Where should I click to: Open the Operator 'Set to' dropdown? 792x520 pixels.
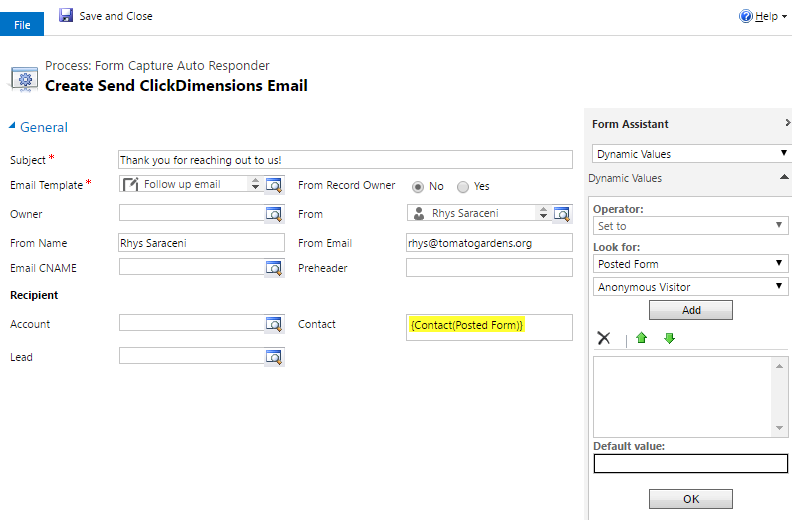pyautogui.click(x=691, y=226)
